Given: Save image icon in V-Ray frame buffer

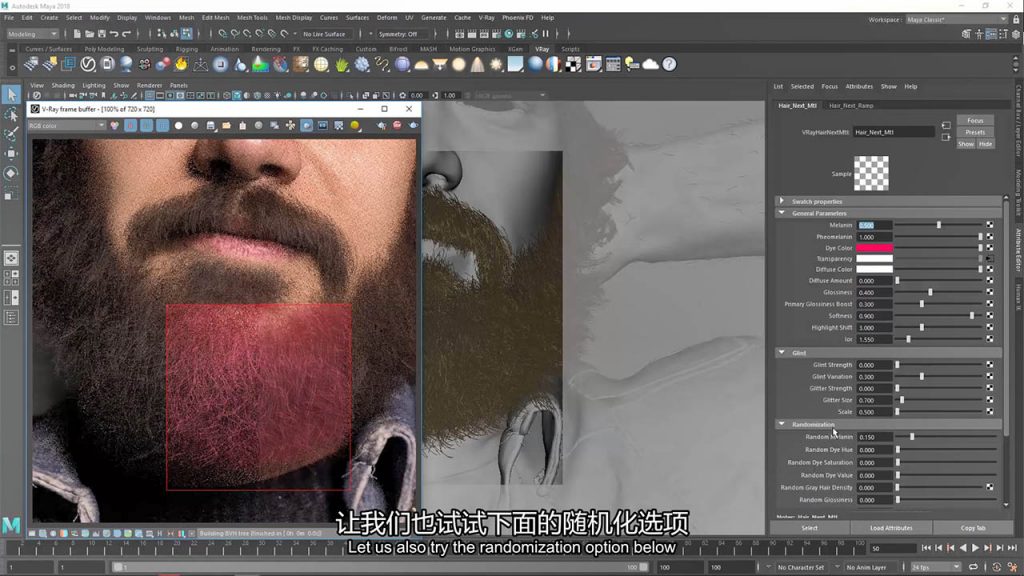Looking at the screenshot, I should tap(210, 125).
